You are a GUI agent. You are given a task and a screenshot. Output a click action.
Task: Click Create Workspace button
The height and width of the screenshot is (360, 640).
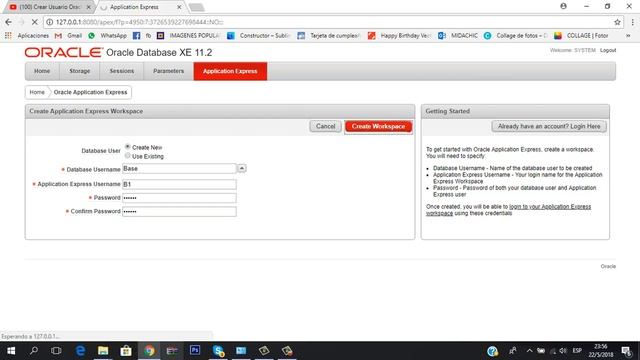tap(378, 127)
